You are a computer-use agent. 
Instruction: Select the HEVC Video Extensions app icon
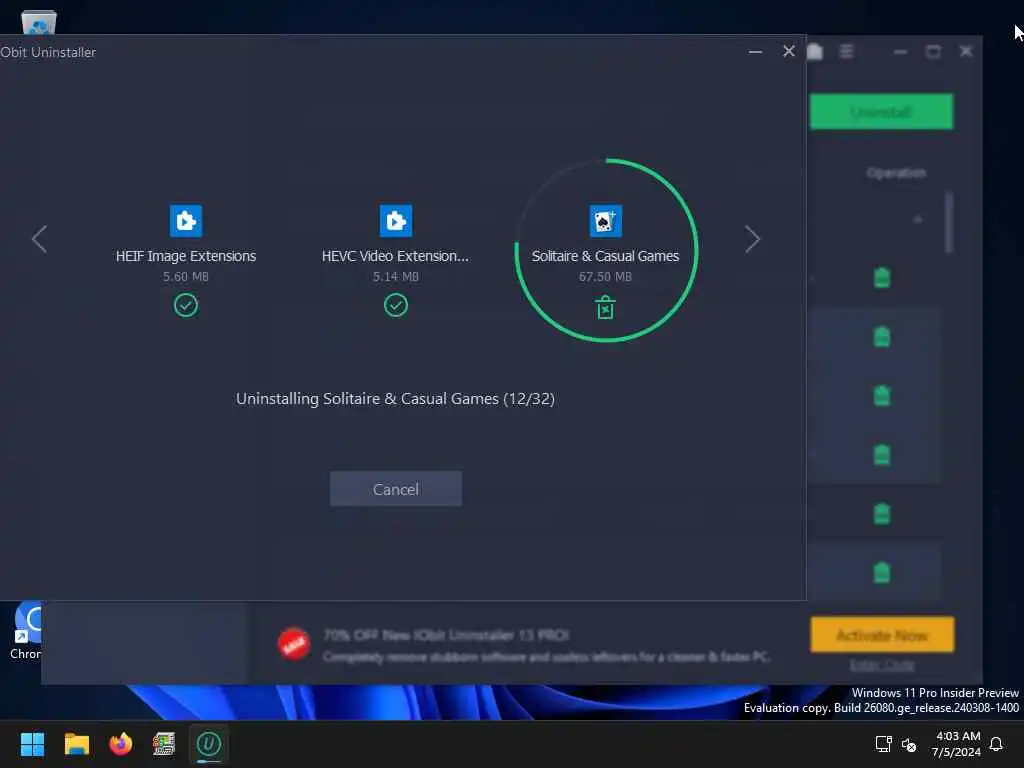point(396,221)
